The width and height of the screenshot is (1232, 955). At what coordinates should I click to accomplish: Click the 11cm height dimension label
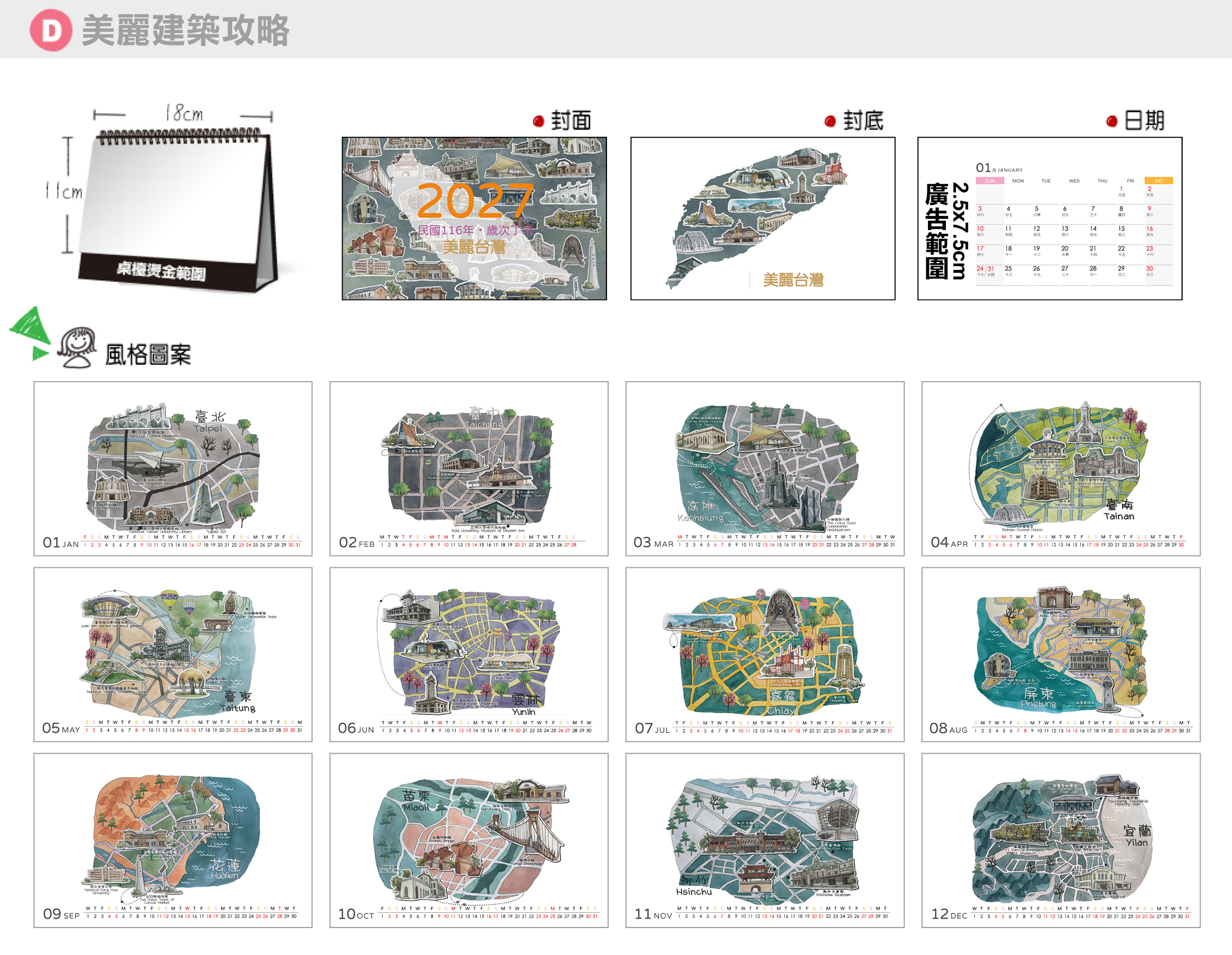tap(64, 191)
